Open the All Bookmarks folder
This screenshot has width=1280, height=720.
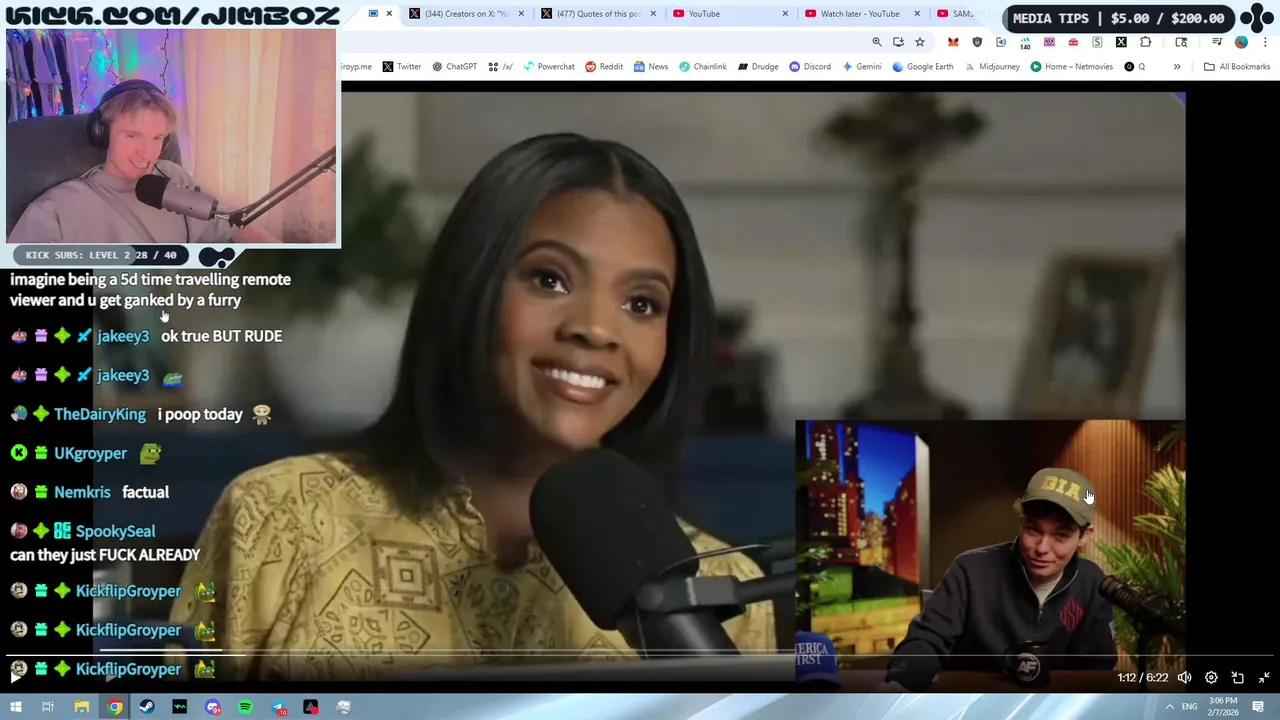(1237, 67)
